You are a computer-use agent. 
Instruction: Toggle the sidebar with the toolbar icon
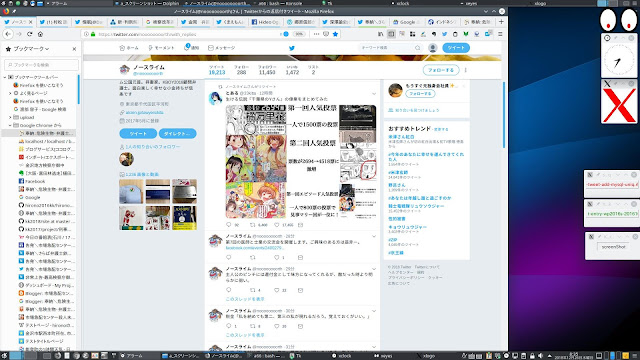pyautogui.click(x=391, y=34)
